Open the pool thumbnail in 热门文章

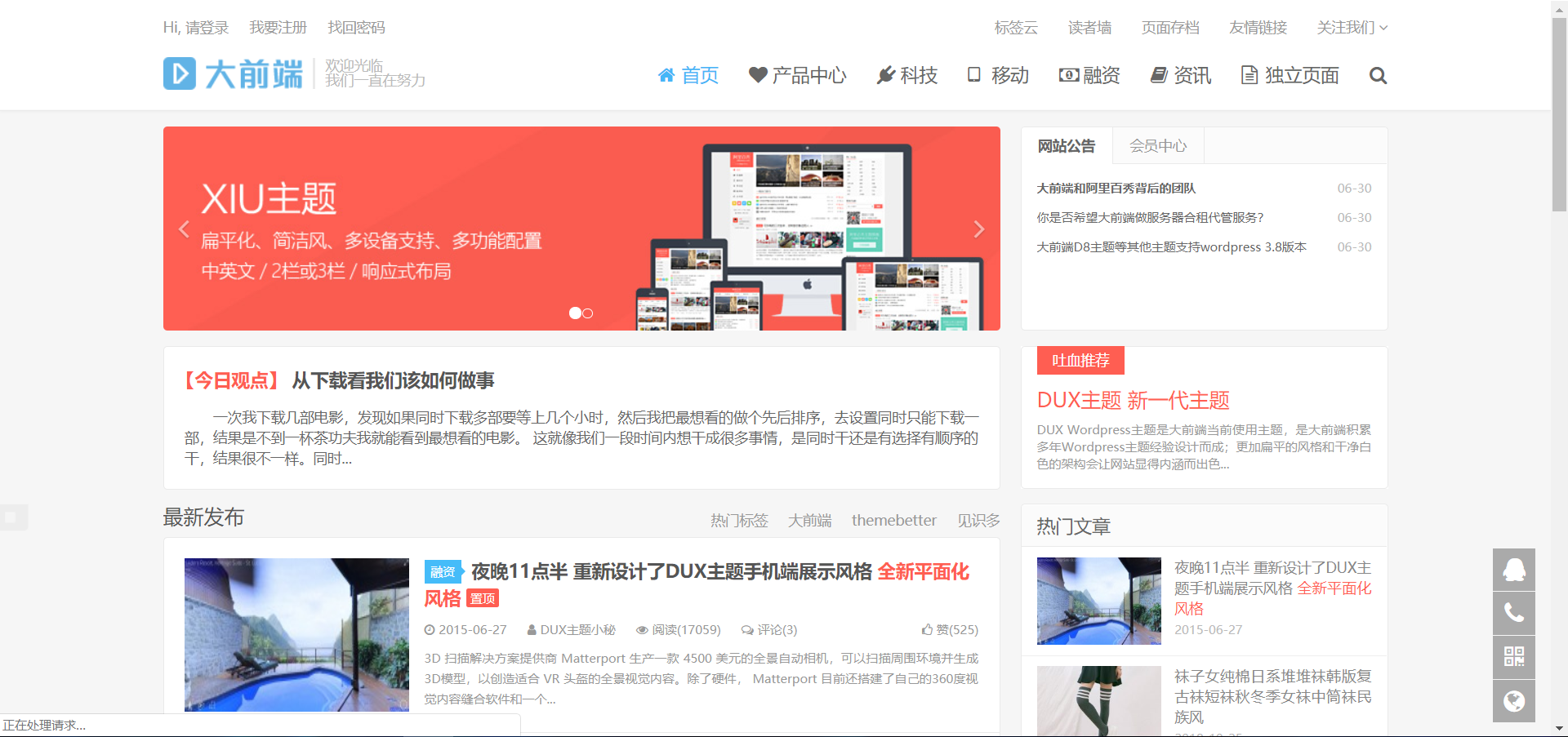(x=1098, y=601)
